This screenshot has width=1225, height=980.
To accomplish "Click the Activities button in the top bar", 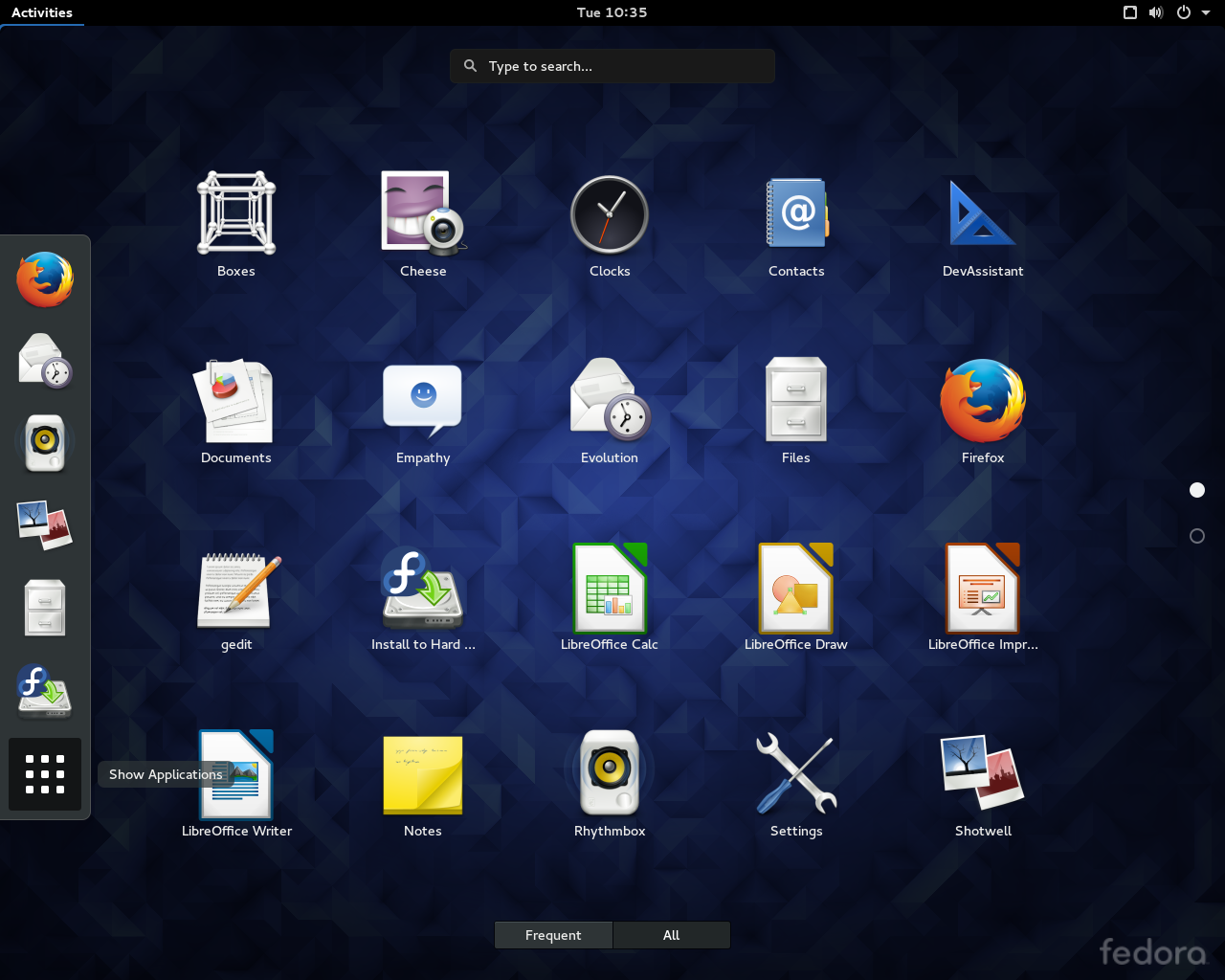I will click(x=42, y=12).
